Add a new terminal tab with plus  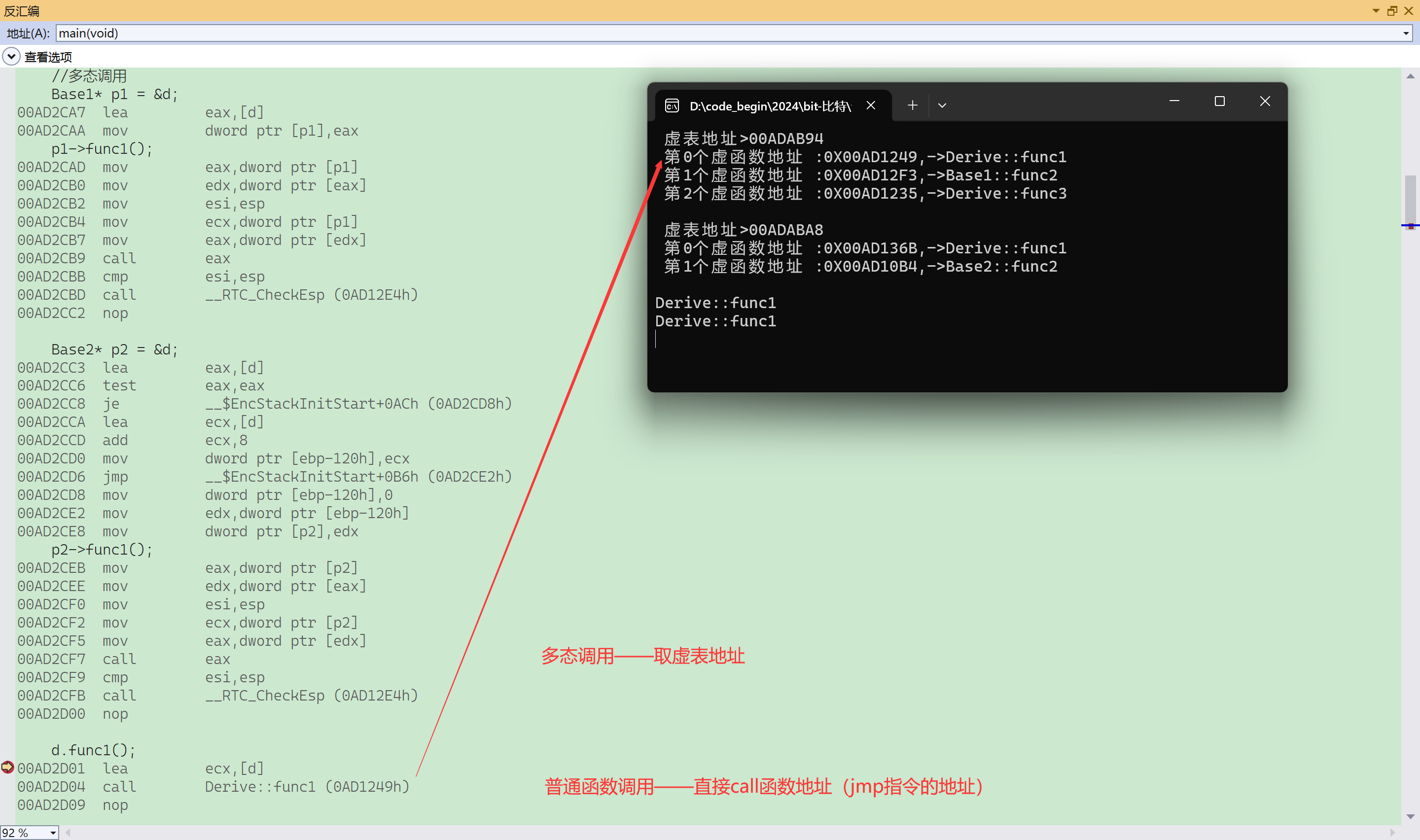(x=912, y=105)
